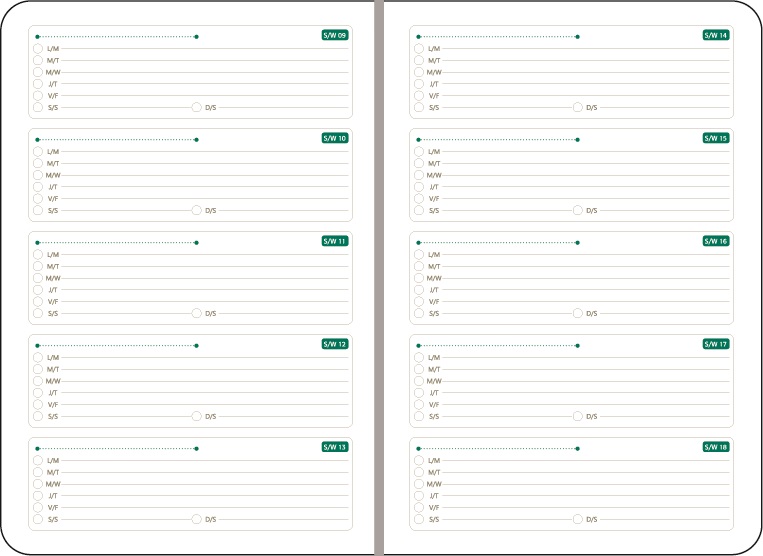Select the L/M label in week S/W 13
This screenshot has height=556, width=763.
tap(53, 461)
